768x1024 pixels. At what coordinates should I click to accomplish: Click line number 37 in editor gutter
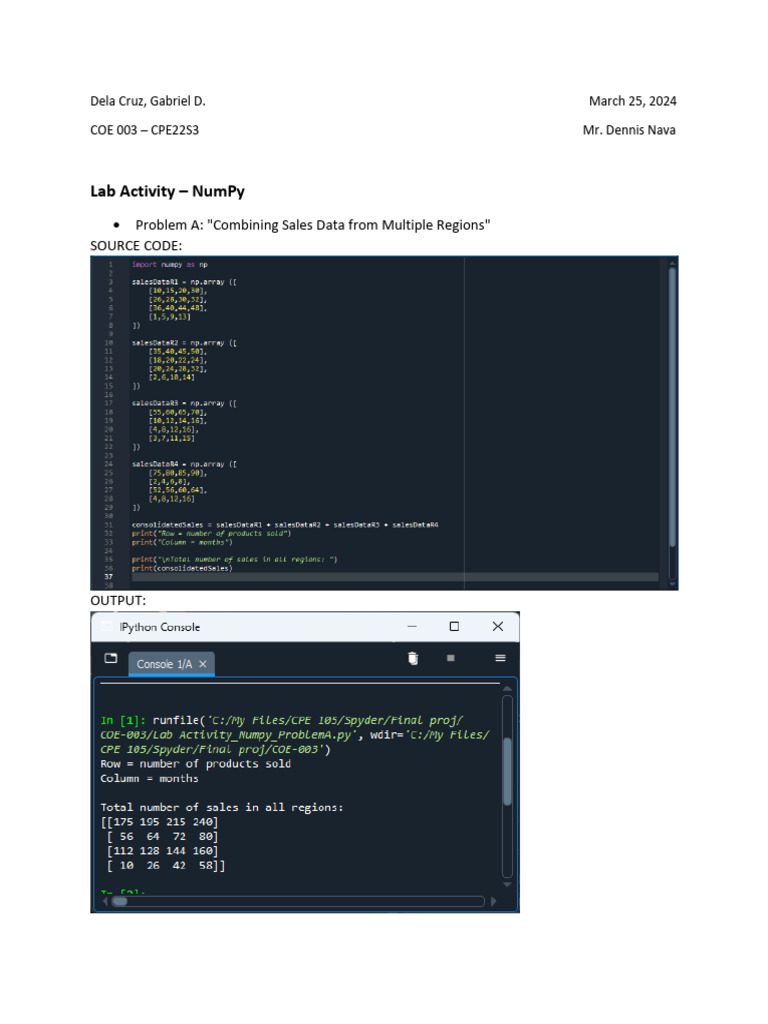(x=108, y=577)
